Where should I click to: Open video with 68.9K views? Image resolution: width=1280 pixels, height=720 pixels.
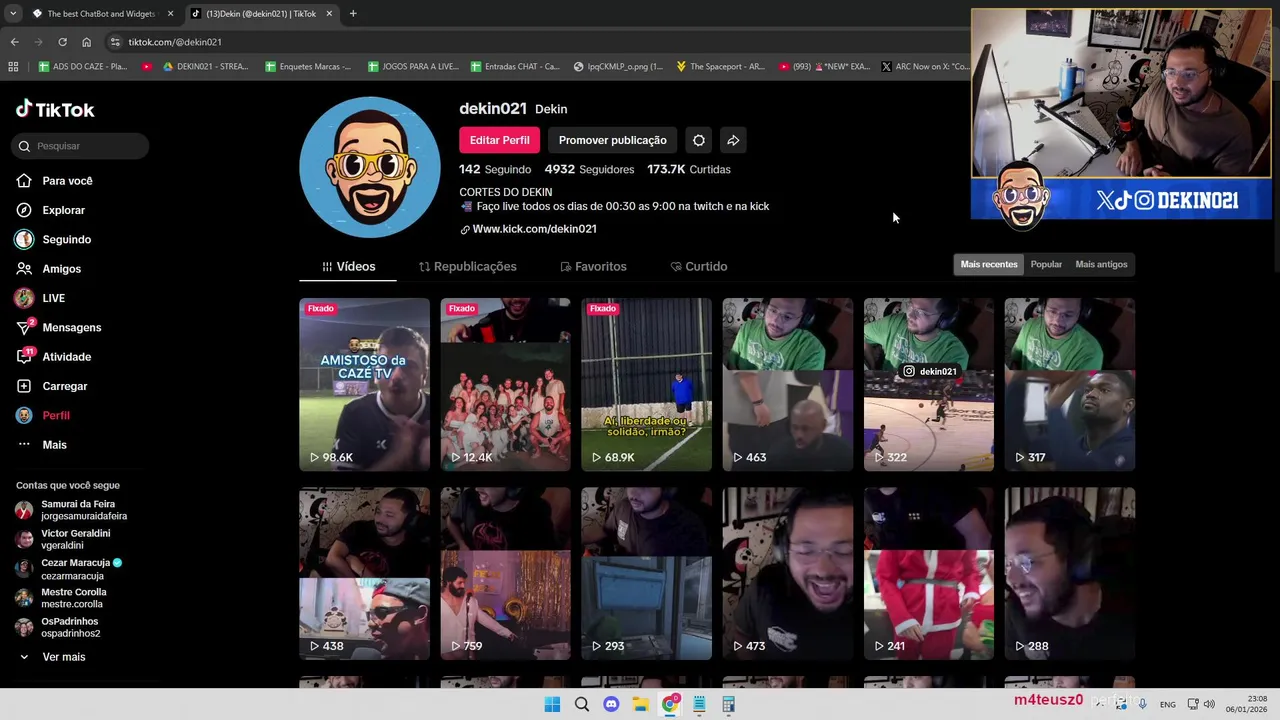[646, 384]
